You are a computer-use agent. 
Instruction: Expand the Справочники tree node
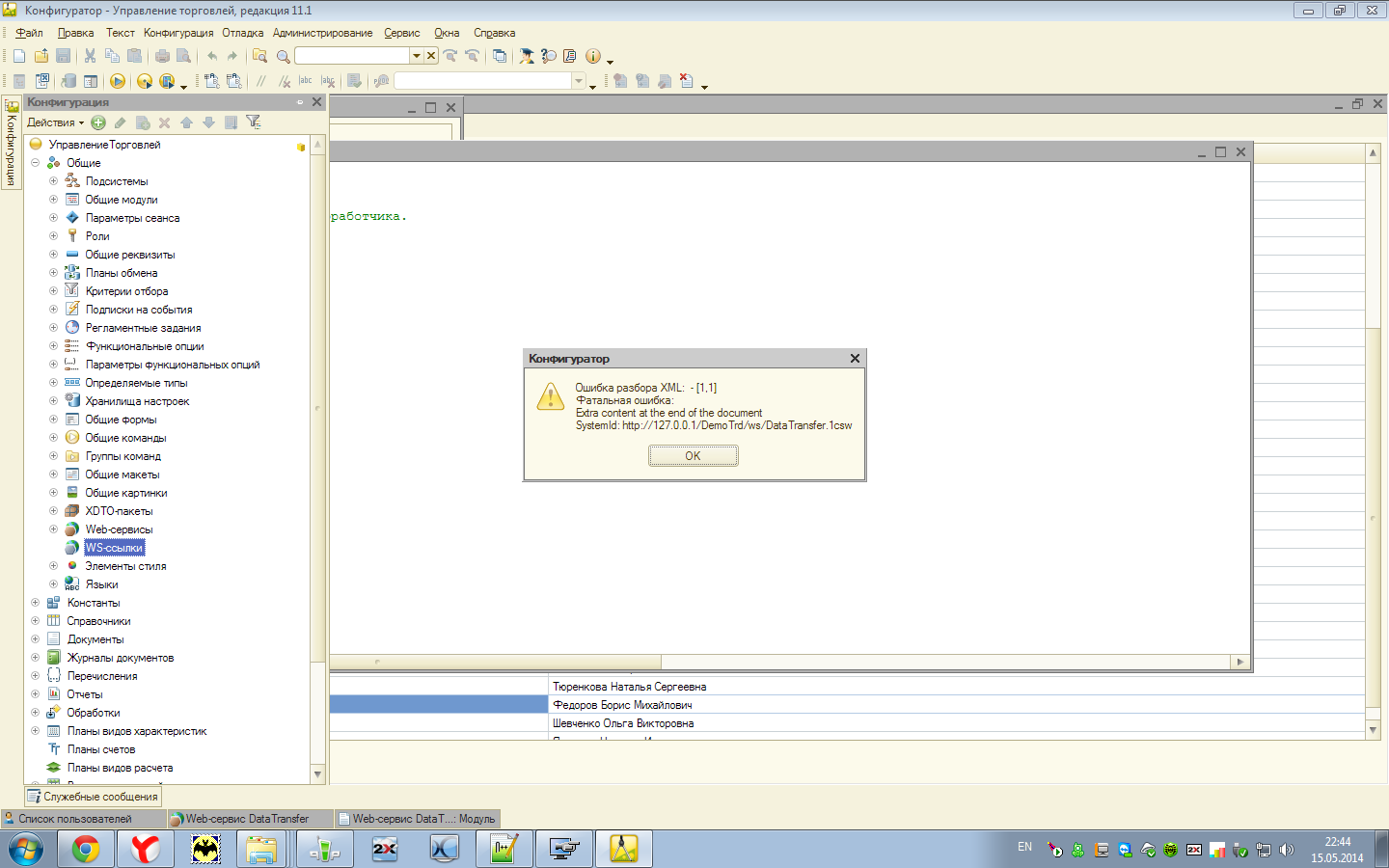(x=36, y=621)
